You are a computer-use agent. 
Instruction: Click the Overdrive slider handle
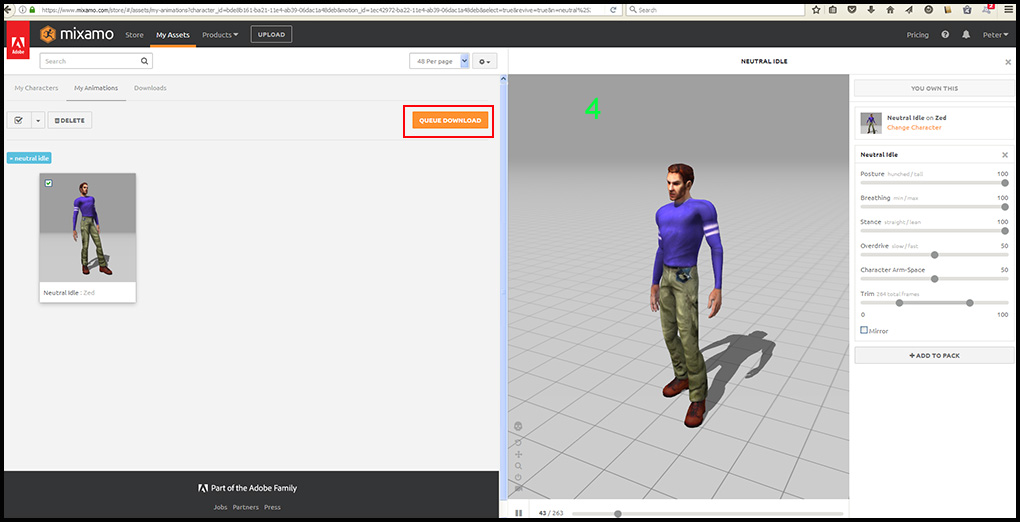click(935, 255)
